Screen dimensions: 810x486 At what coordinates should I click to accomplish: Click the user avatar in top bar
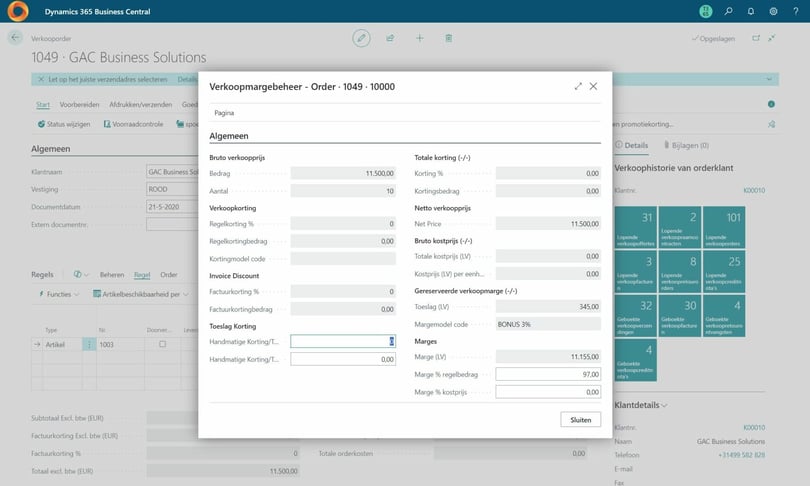[706, 11]
